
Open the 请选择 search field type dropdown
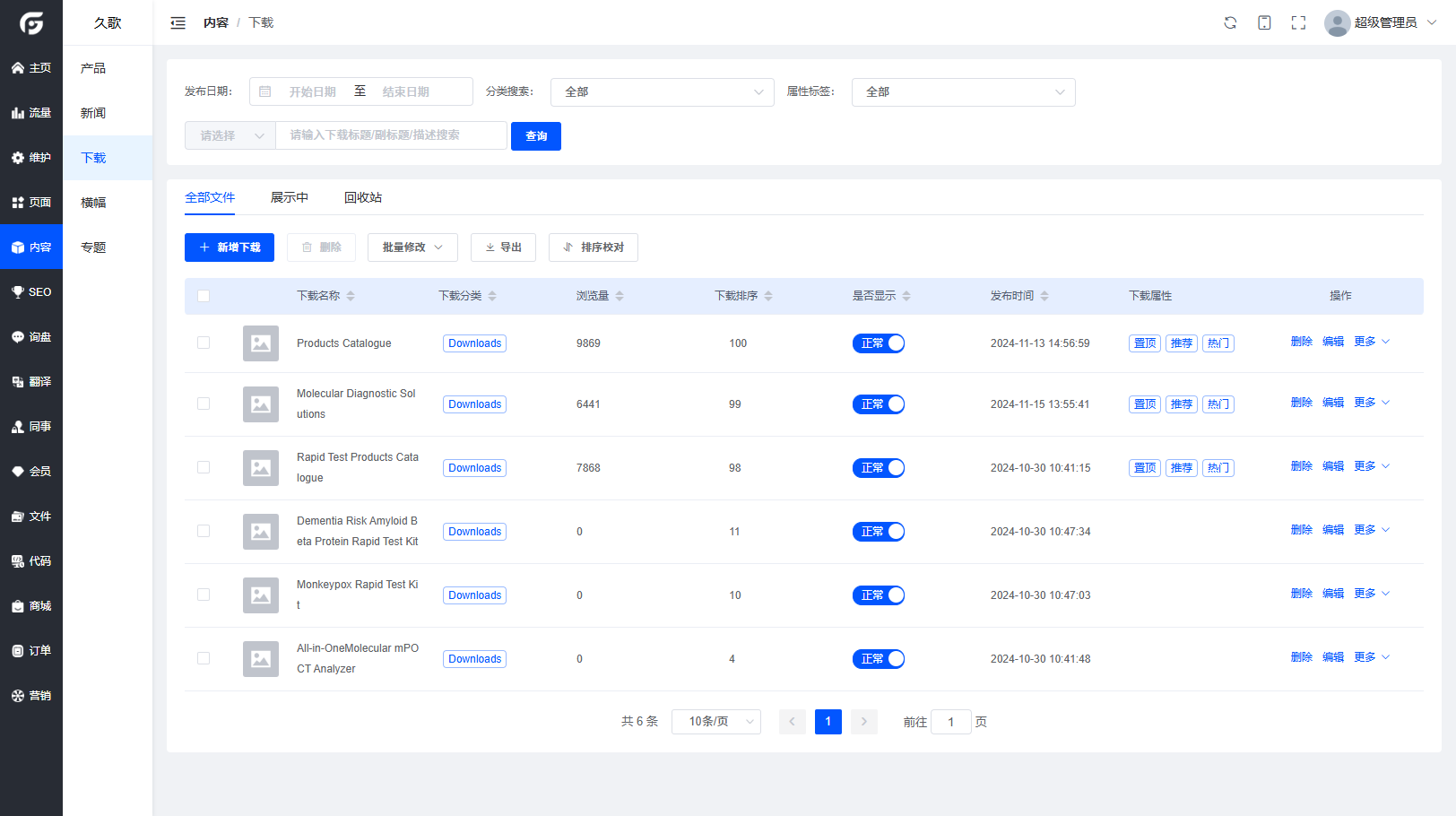[x=230, y=135]
